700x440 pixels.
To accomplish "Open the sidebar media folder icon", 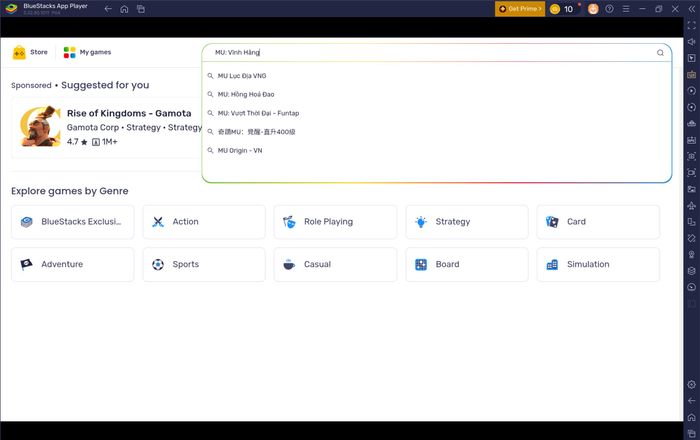I will pyautogui.click(x=692, y=189).
